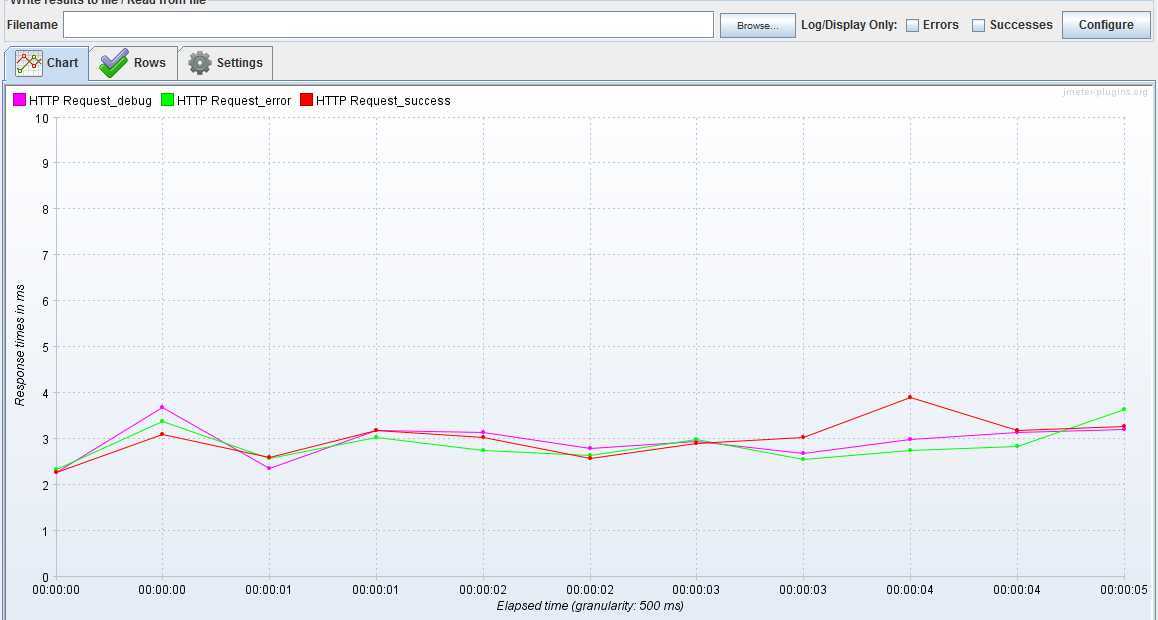Open the Settings tab

tap(225, 63)
